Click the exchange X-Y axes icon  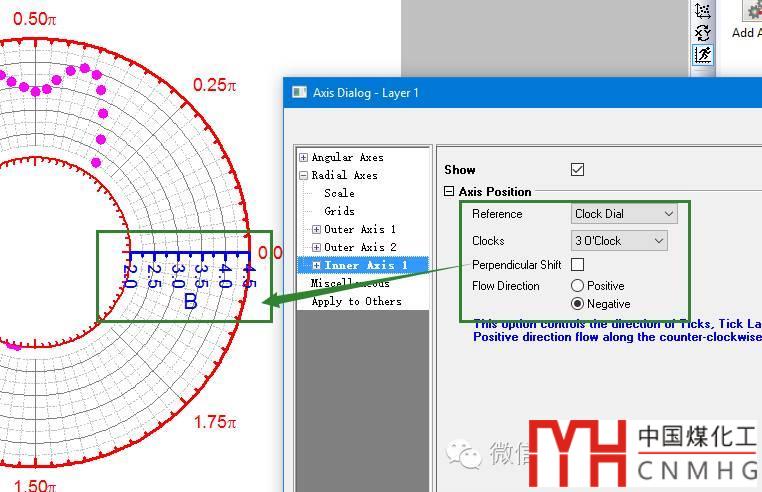[703, 32]
